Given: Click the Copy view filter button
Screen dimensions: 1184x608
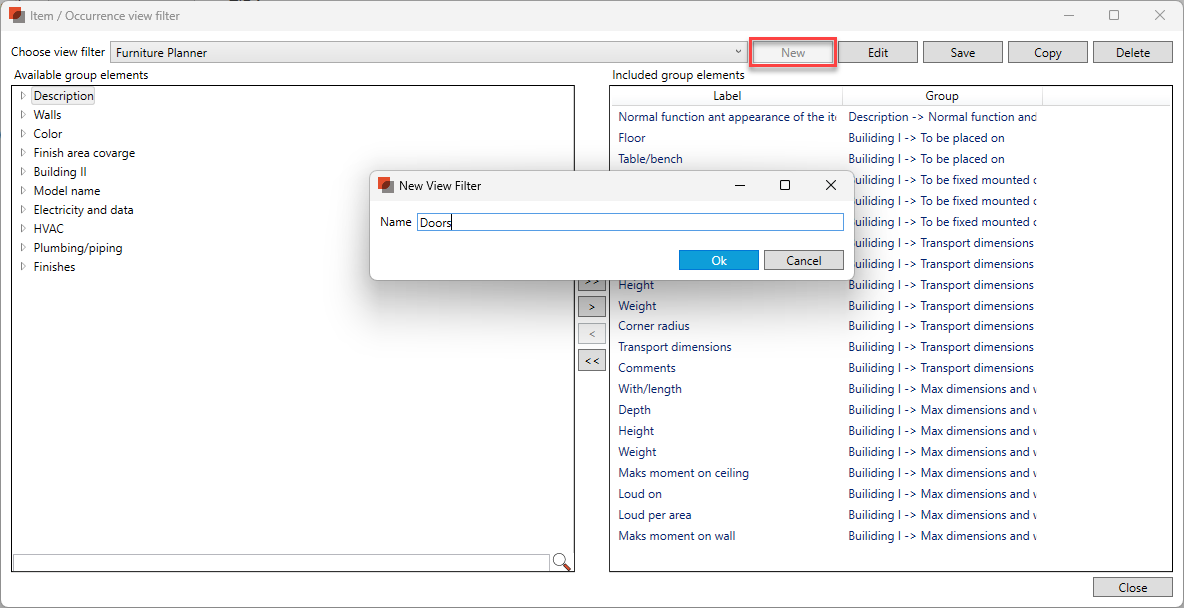Looking at the screenshot, I should pos(1047,53).
